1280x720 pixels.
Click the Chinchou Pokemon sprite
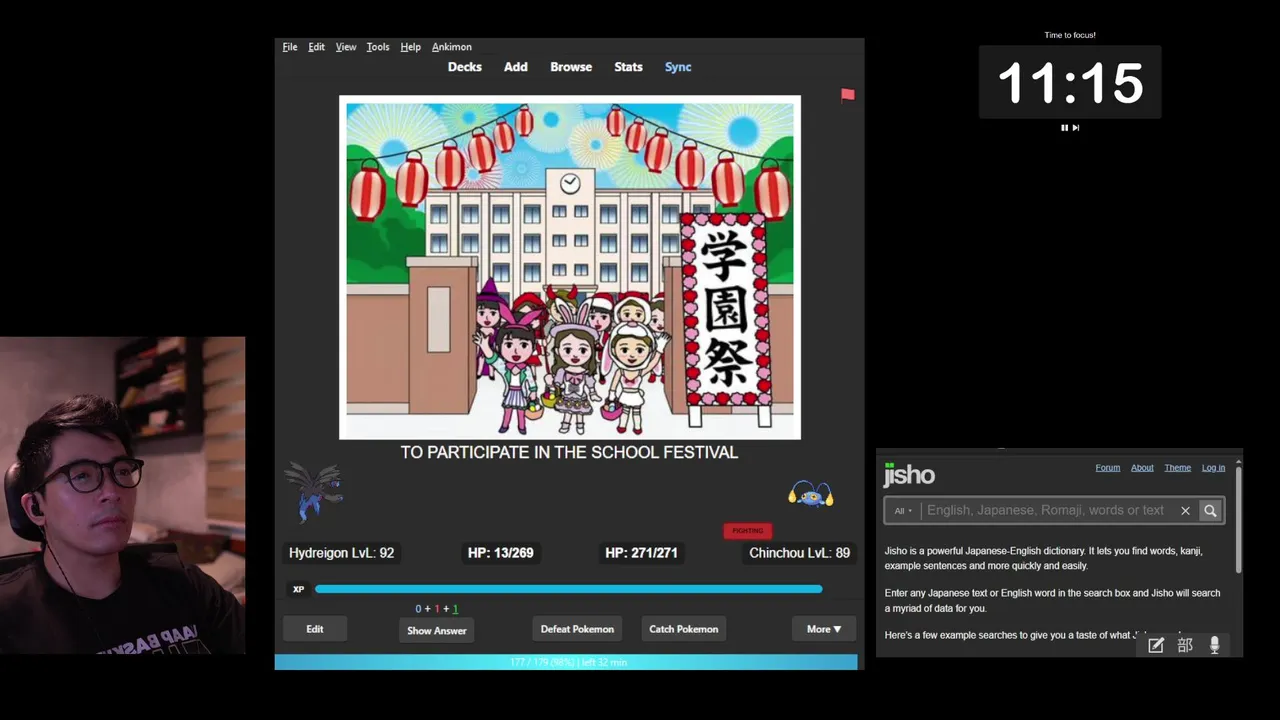pos(811,494)
